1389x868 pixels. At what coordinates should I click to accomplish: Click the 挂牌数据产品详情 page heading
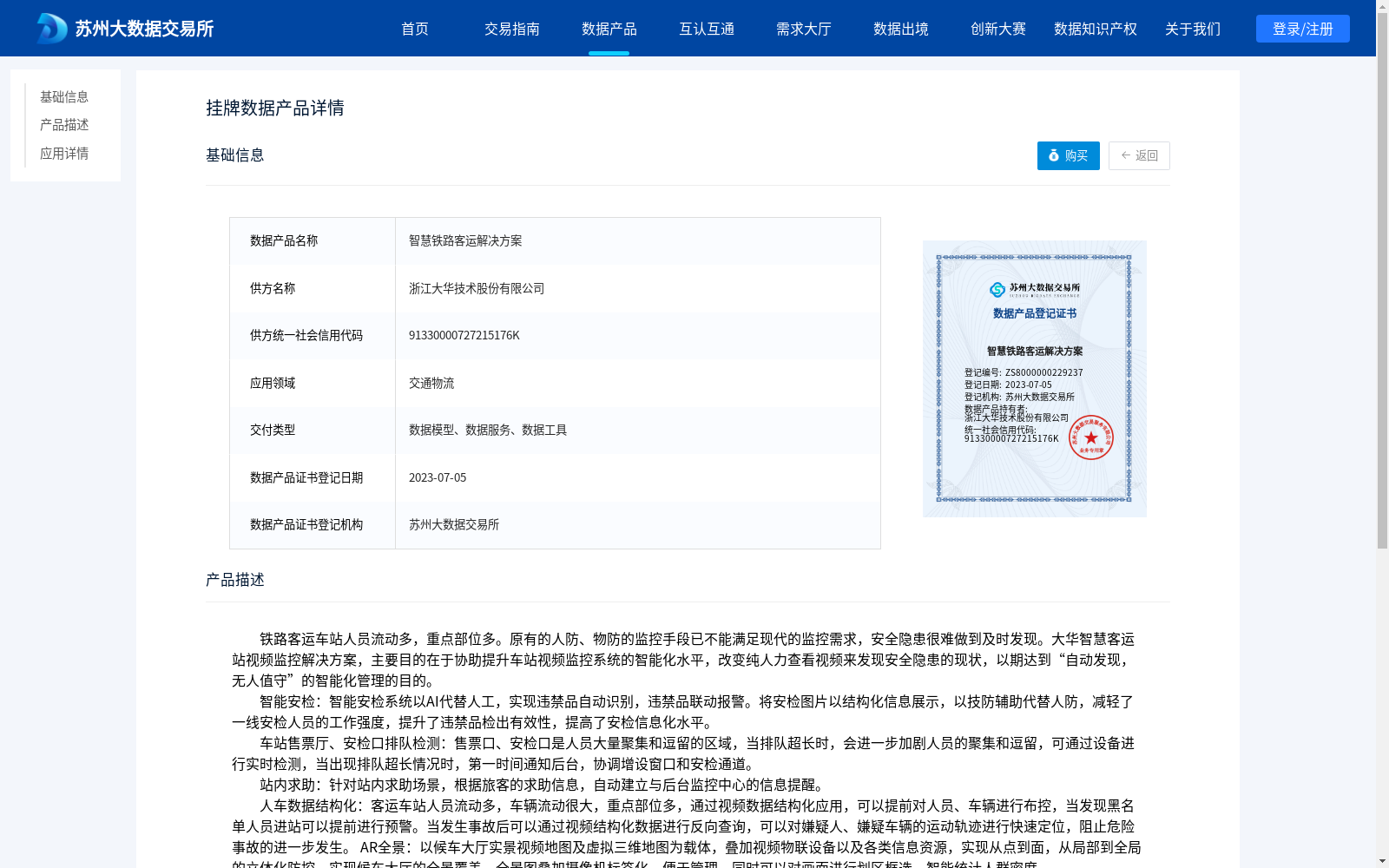275,108
